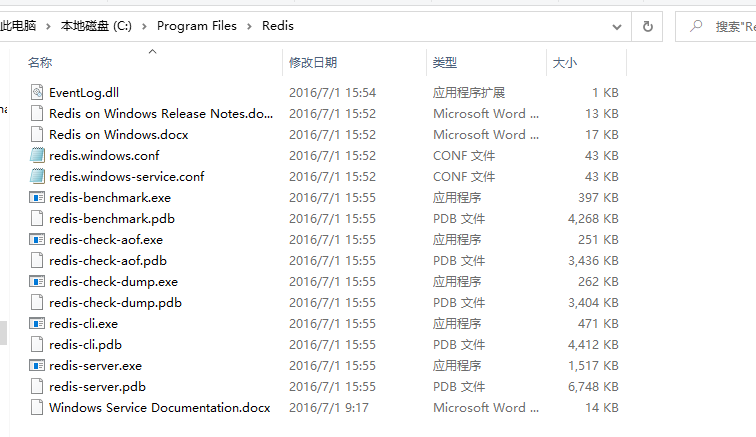Click the redis-server.pdb file icon

(x=37, y=386)
